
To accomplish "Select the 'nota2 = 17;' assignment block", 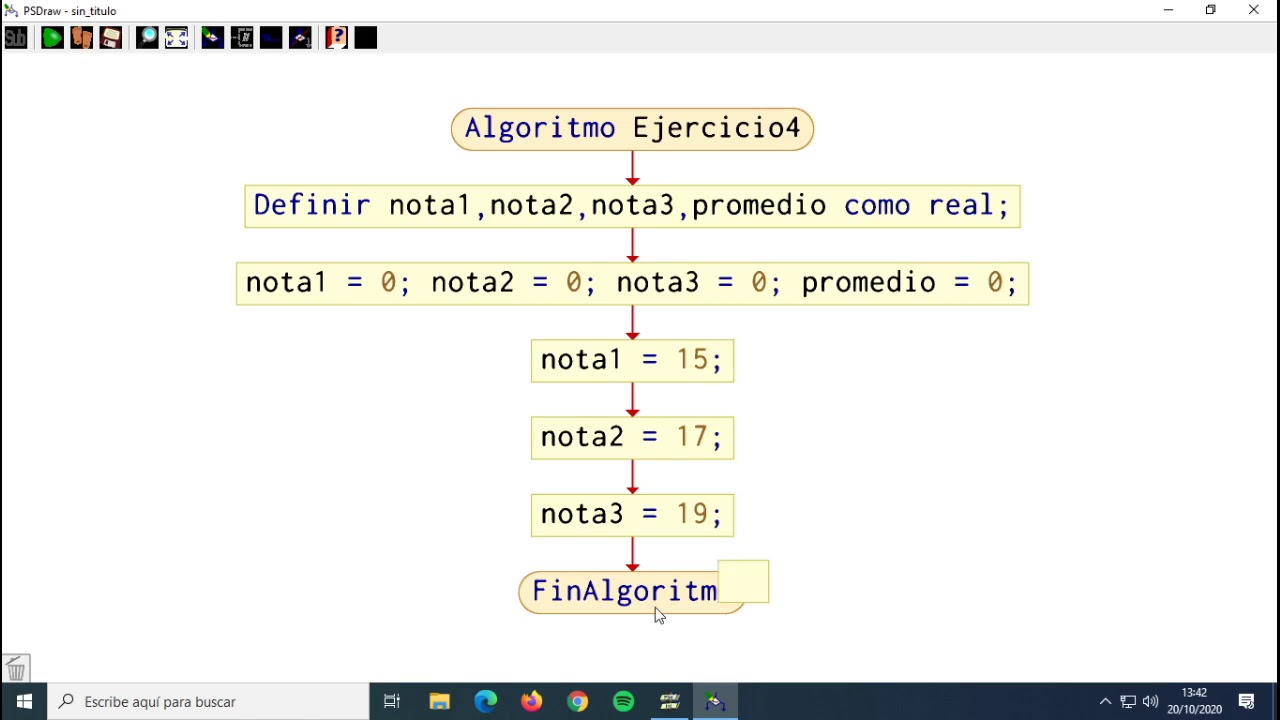I will point(632,437).
